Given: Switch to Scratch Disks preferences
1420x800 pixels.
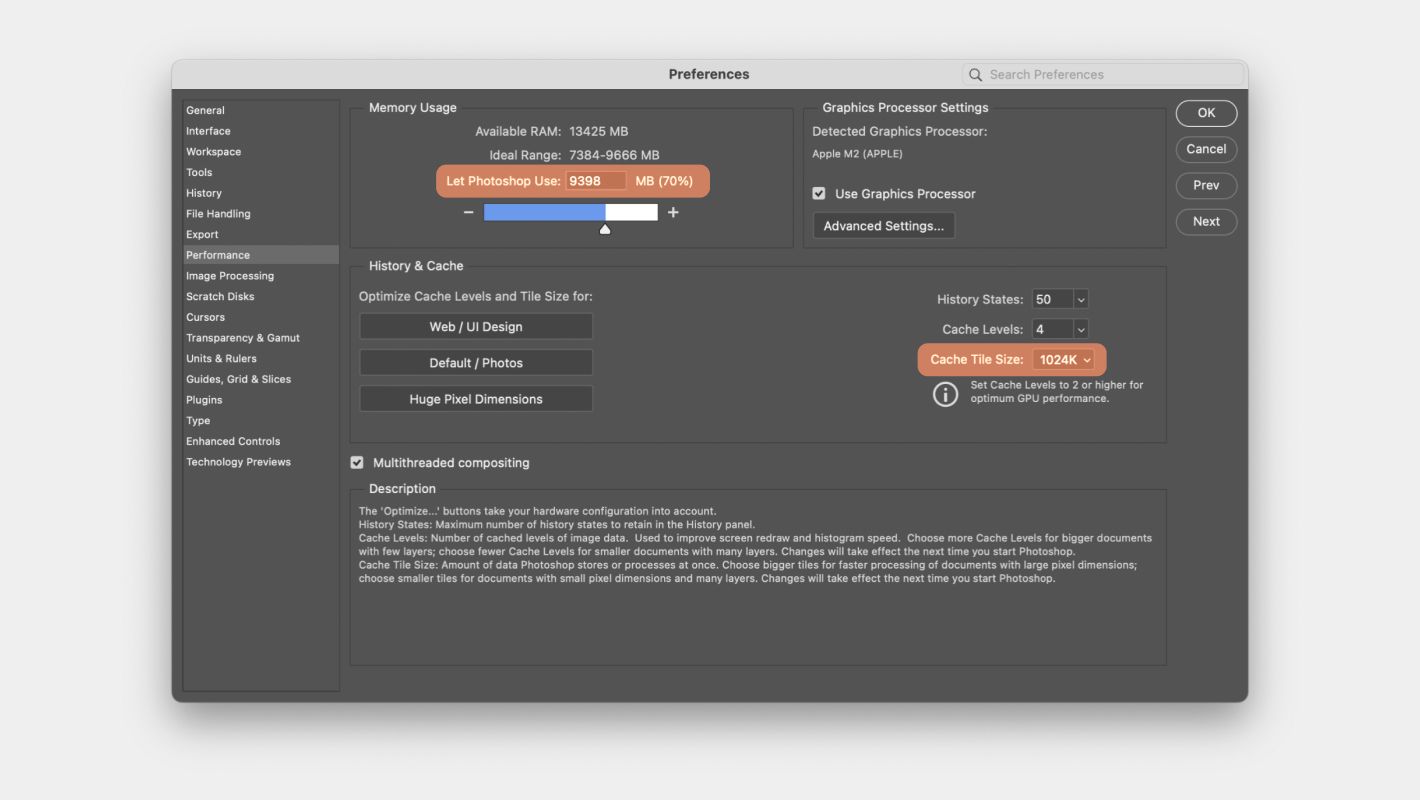Looking at the screenshot, I should tap(220, 297).
